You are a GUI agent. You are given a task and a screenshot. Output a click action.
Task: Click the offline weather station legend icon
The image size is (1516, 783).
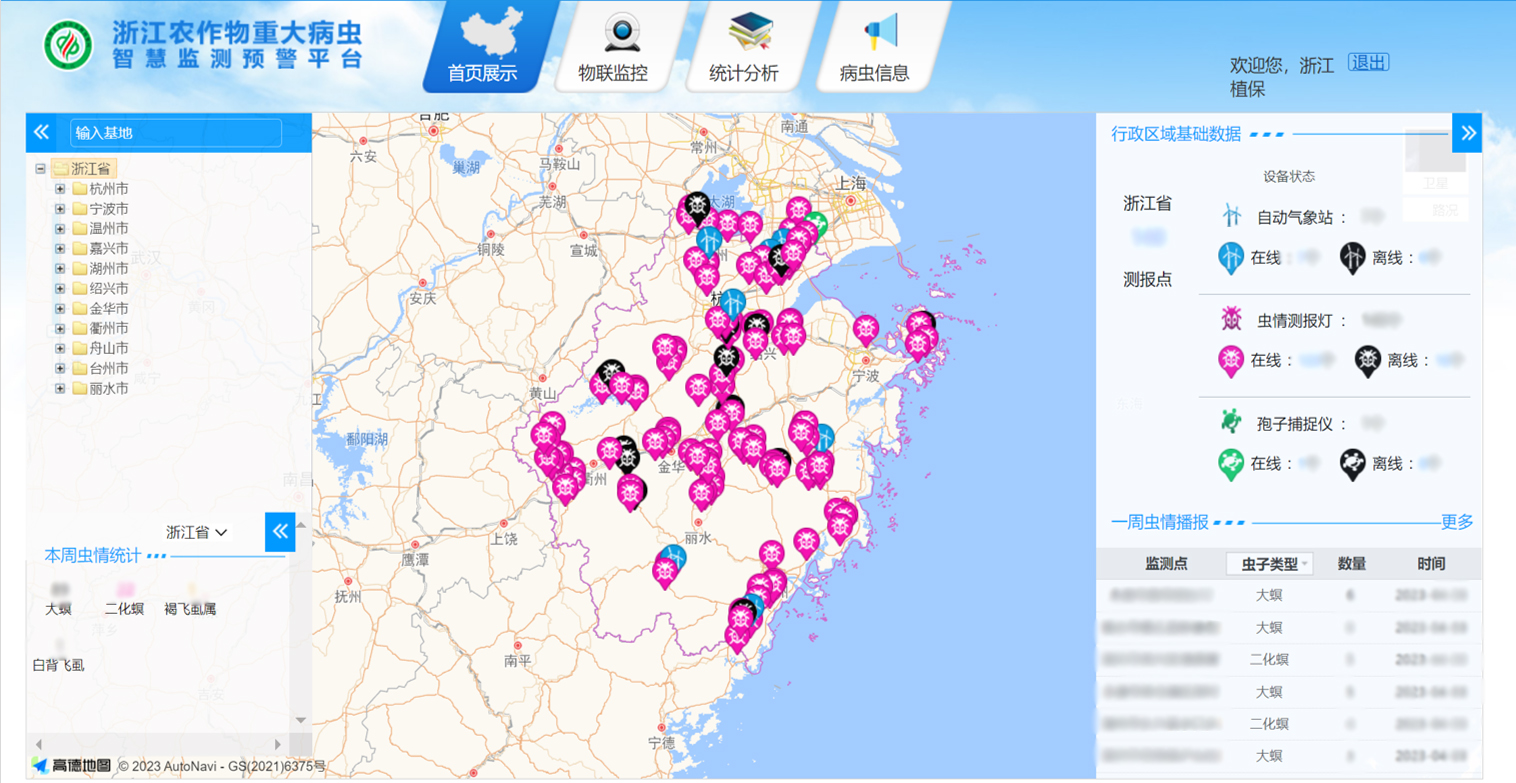click(1352, 257)
